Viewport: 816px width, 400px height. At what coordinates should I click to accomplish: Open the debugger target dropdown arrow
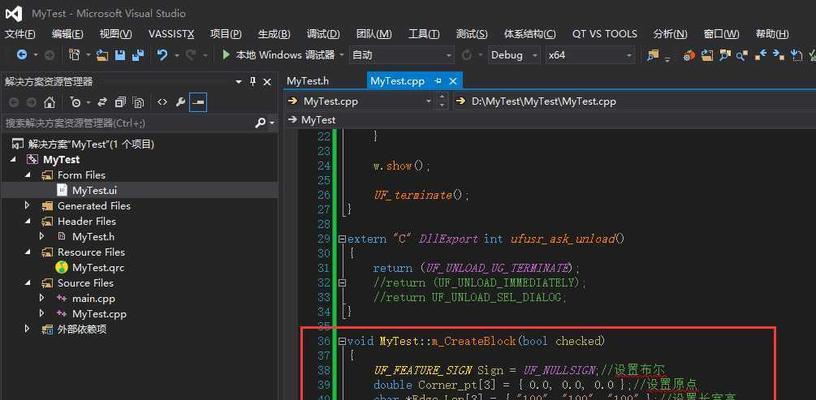(341, 55)
